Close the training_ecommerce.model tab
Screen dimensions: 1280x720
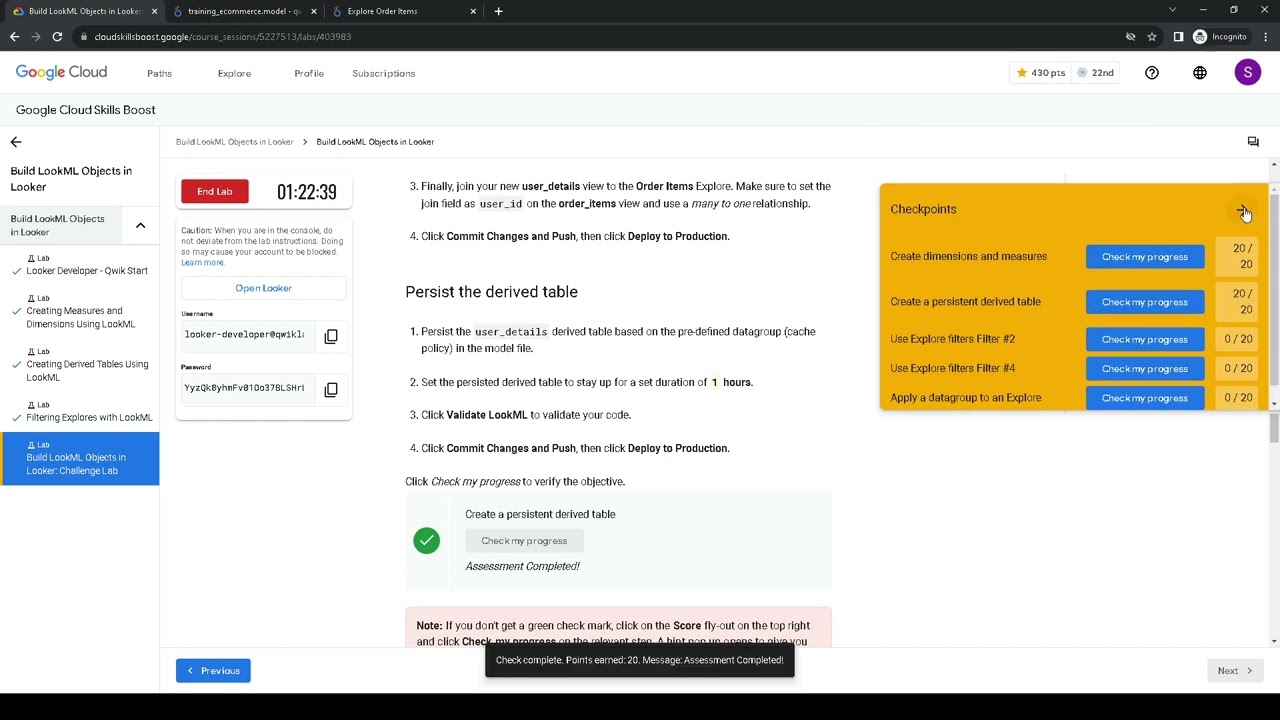(x=314, y=11)
